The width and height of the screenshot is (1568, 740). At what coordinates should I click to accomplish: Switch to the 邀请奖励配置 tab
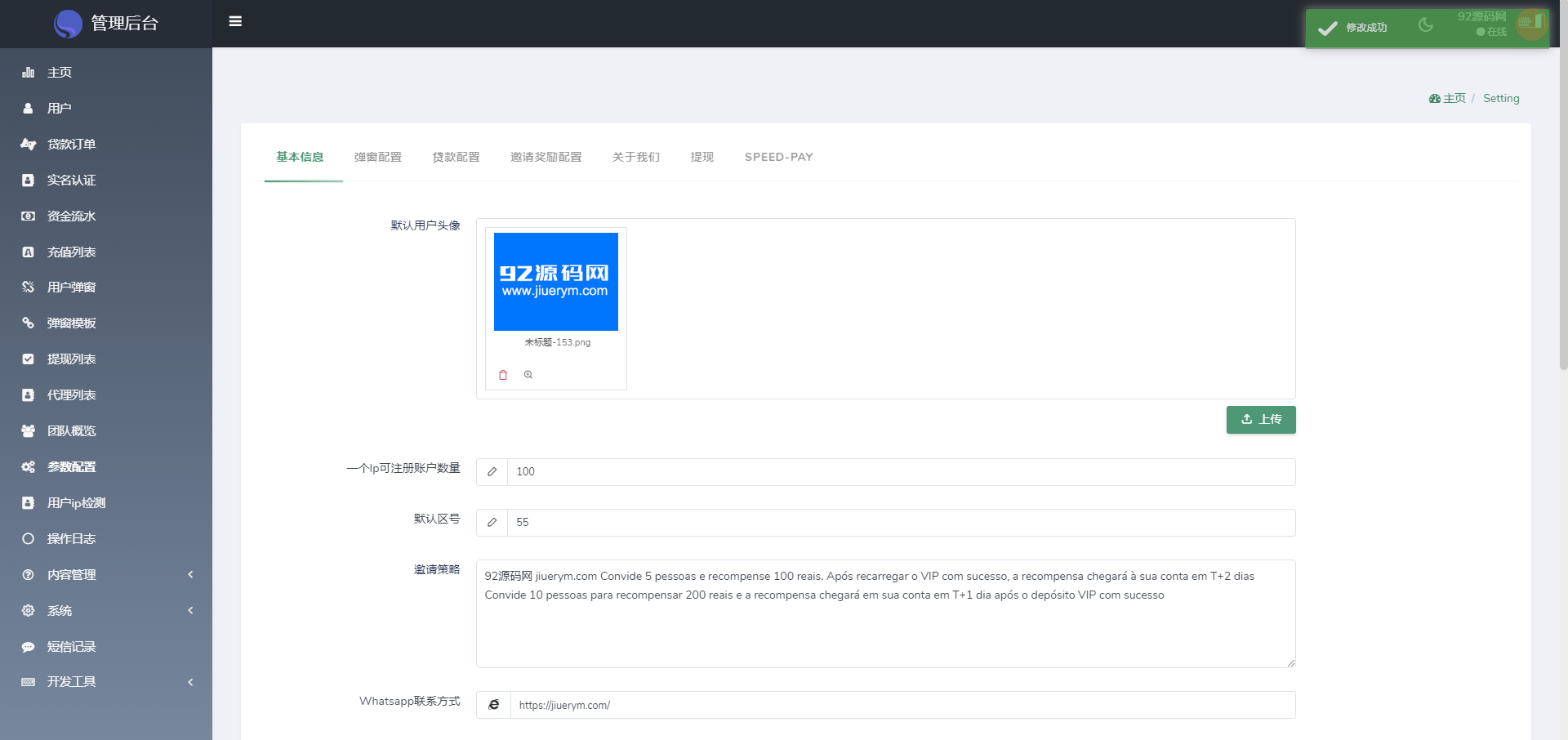tap(546, 157)
